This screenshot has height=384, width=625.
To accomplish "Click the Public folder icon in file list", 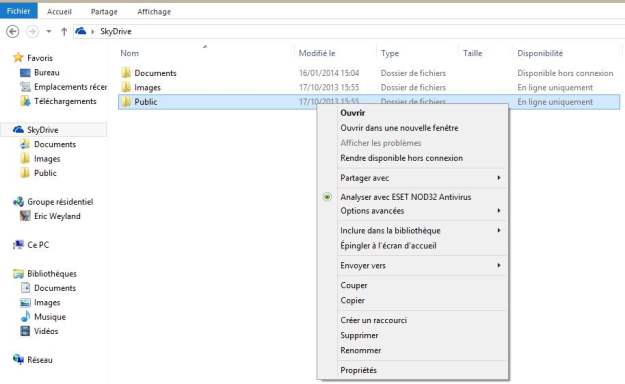I will [126, 101].
